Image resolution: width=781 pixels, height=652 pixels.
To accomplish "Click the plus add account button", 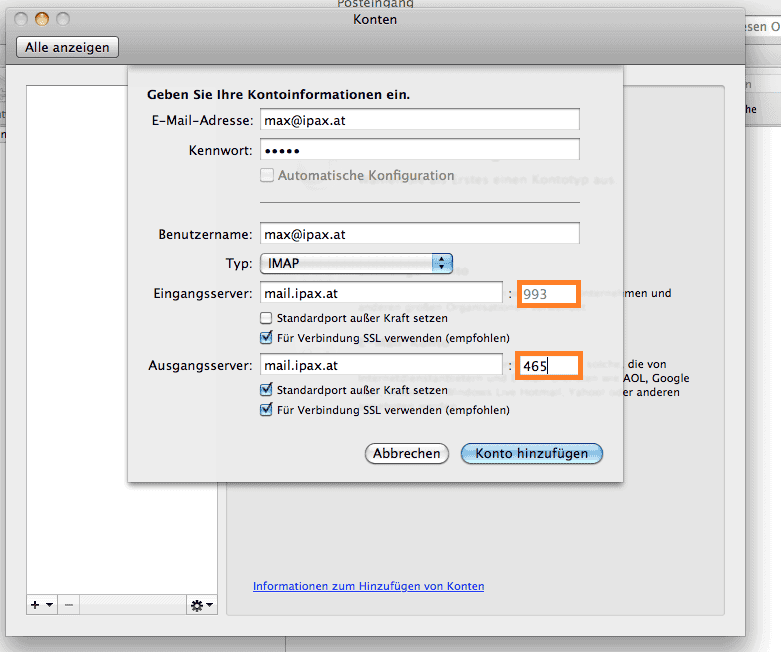I will click(40, 605).
